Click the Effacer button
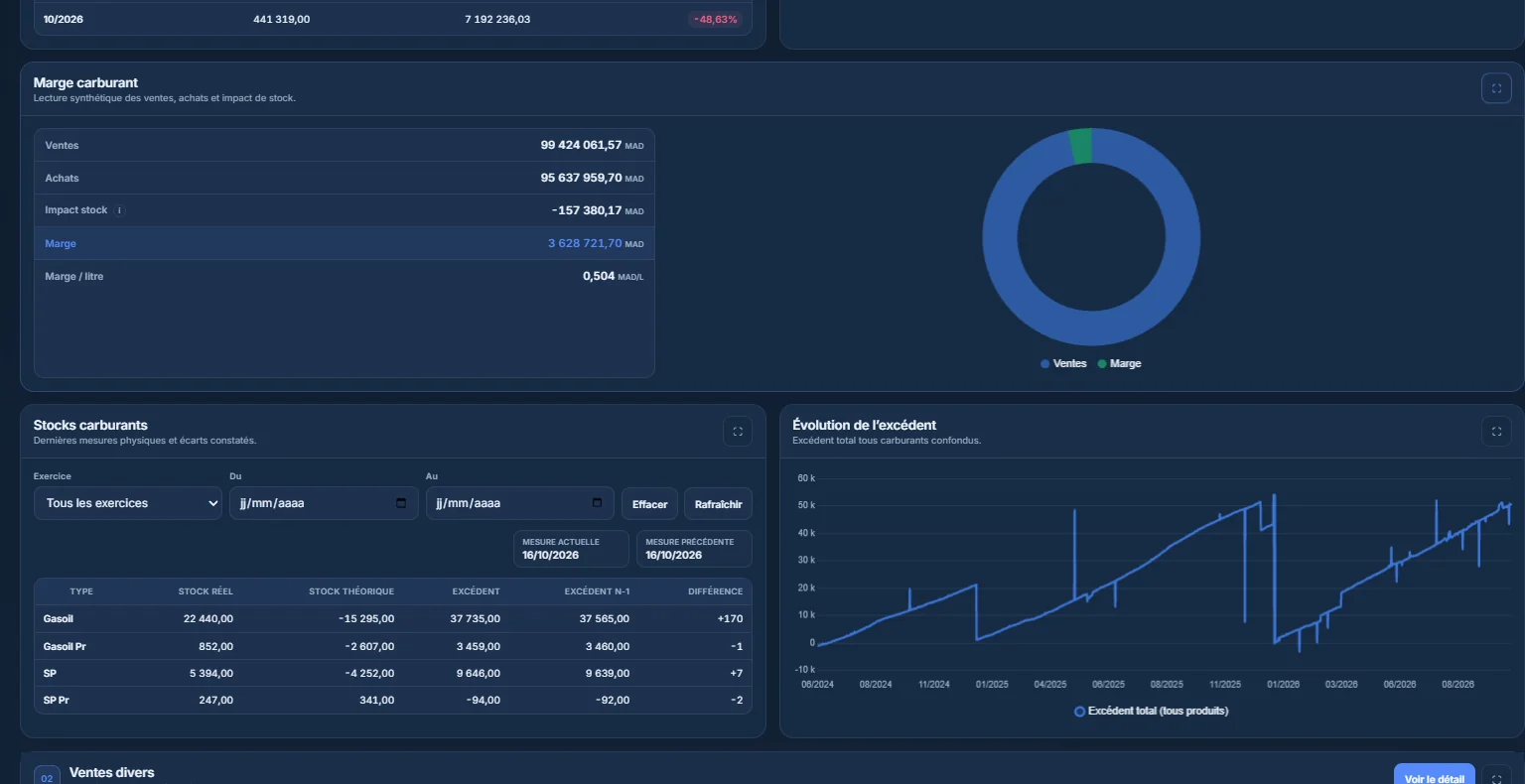This screenshot has width=1525, height=784. click(x=650, y=504)
